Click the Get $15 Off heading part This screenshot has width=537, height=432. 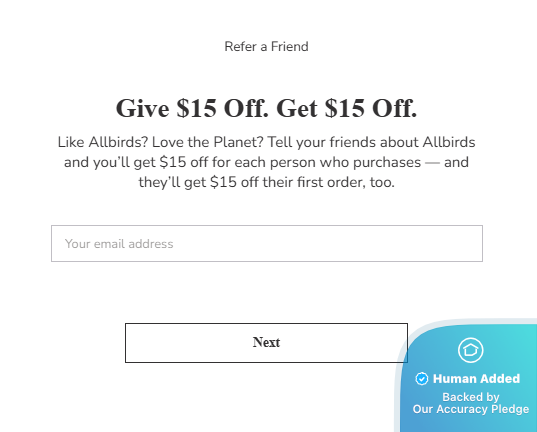tap(347, 108)
